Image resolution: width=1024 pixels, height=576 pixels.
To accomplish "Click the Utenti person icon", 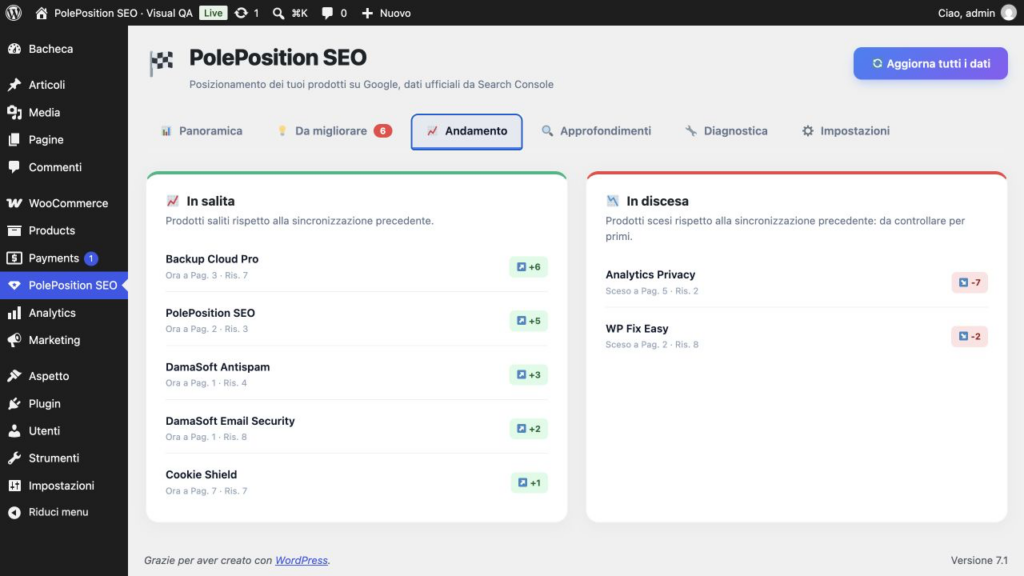I will (x=14, y=431).
